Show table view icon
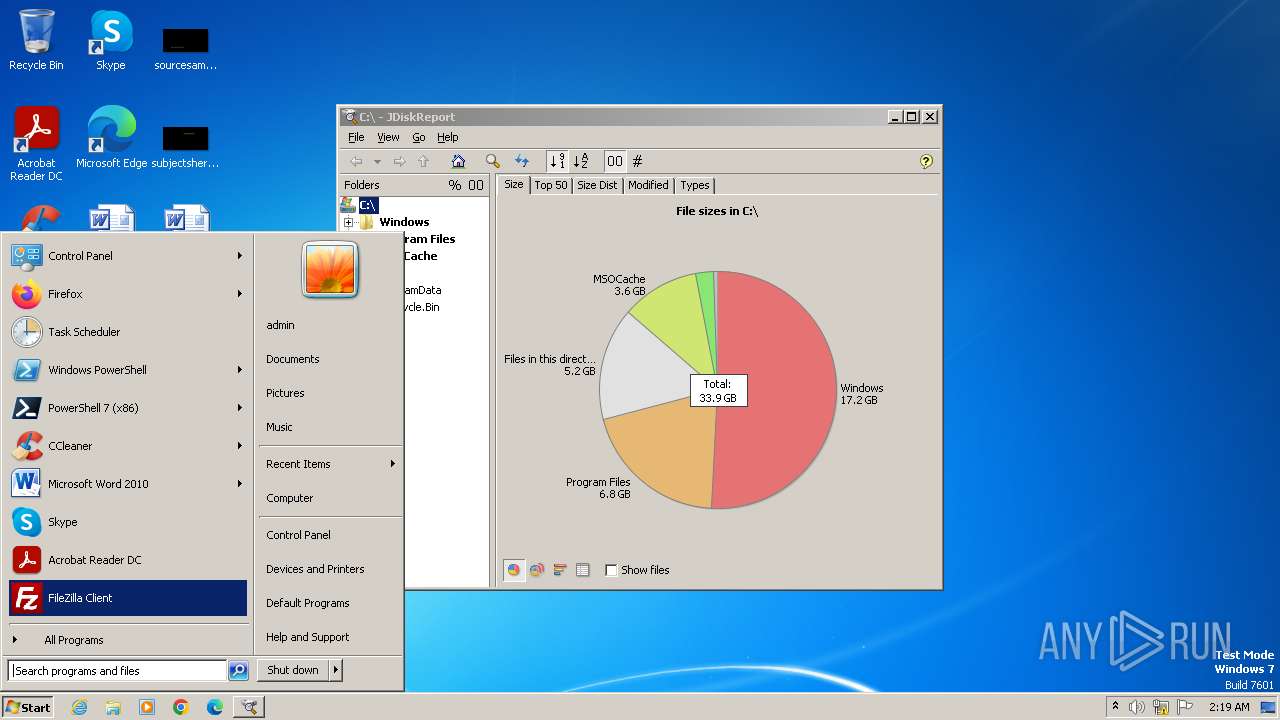The image size is (1280, 720). (583, 570)
